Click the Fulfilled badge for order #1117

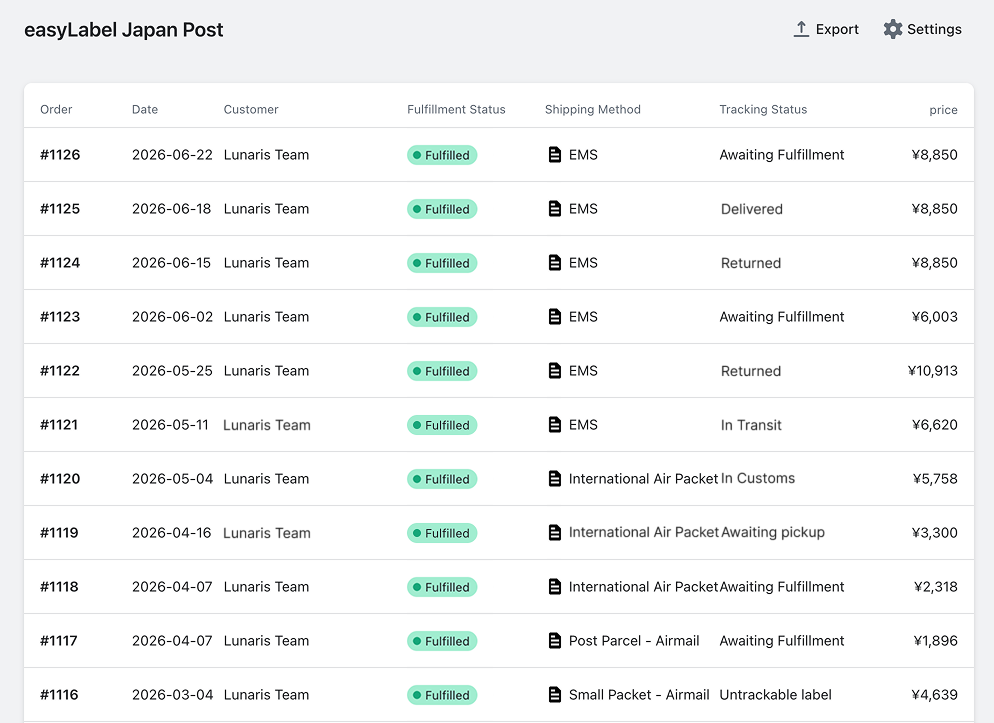click(442, 641)
